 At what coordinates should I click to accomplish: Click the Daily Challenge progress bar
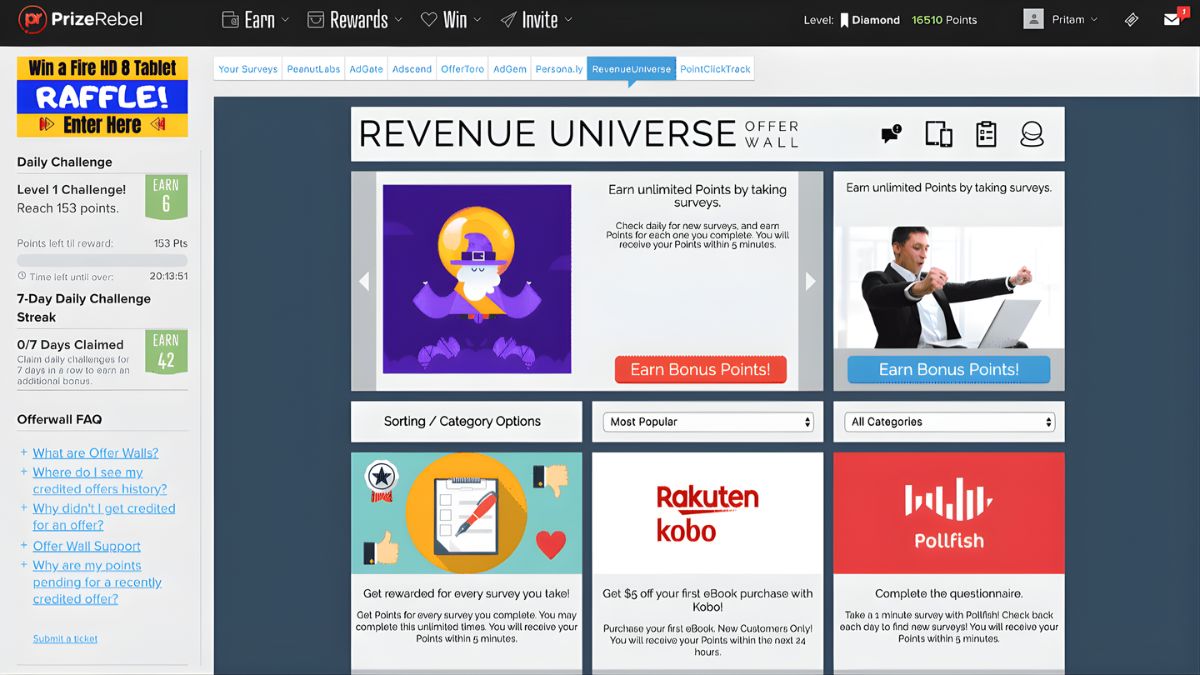click(x=102, y=260)
